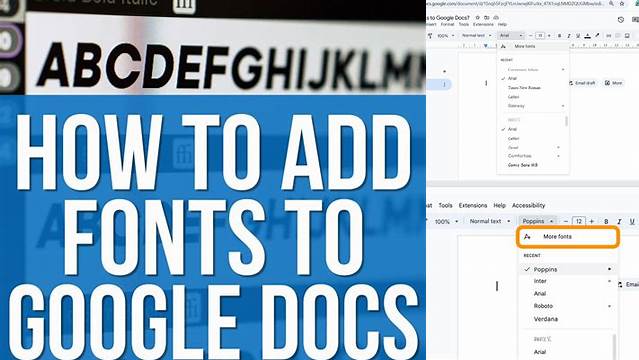Click the font list scrollbar in top screenshot
Screen dimensions: 639x360
click(x=566, y=121)
